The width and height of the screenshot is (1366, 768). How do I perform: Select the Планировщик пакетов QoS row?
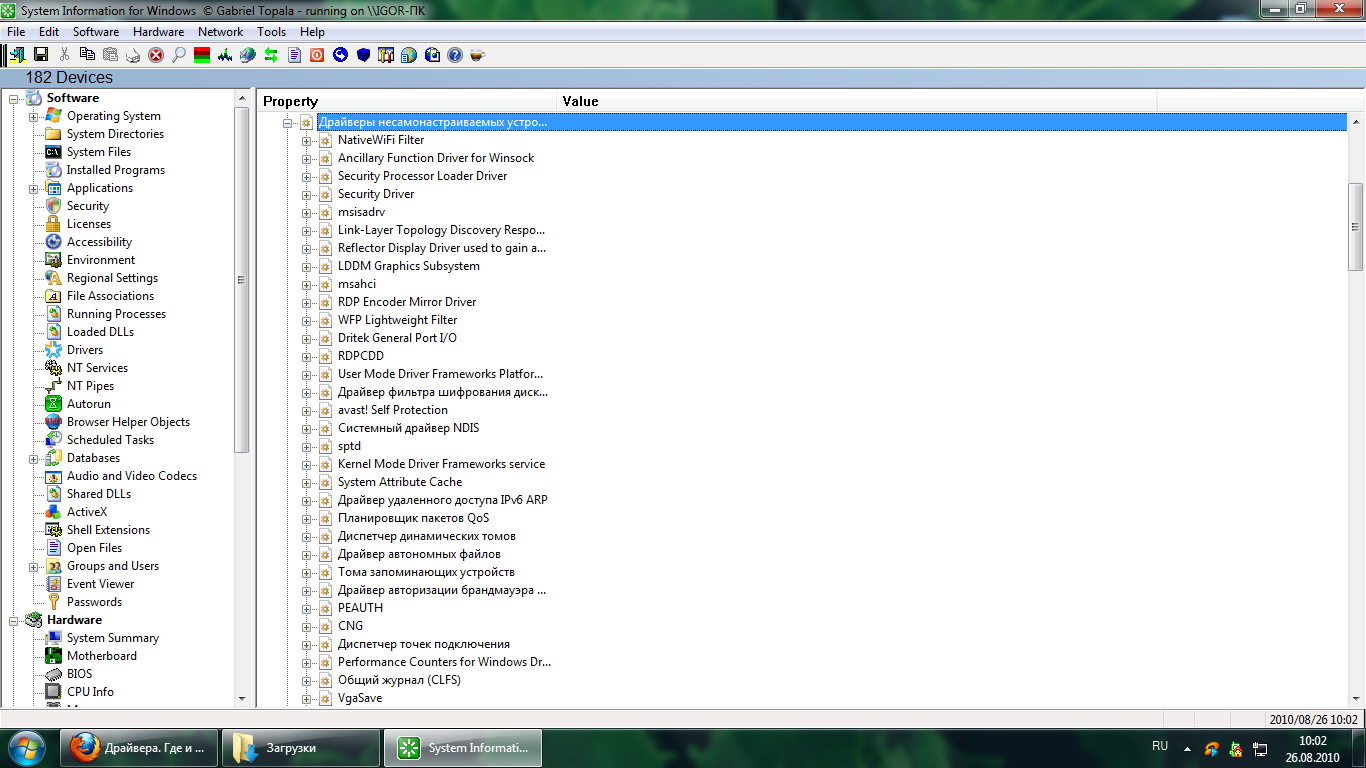tap(414, 518)
